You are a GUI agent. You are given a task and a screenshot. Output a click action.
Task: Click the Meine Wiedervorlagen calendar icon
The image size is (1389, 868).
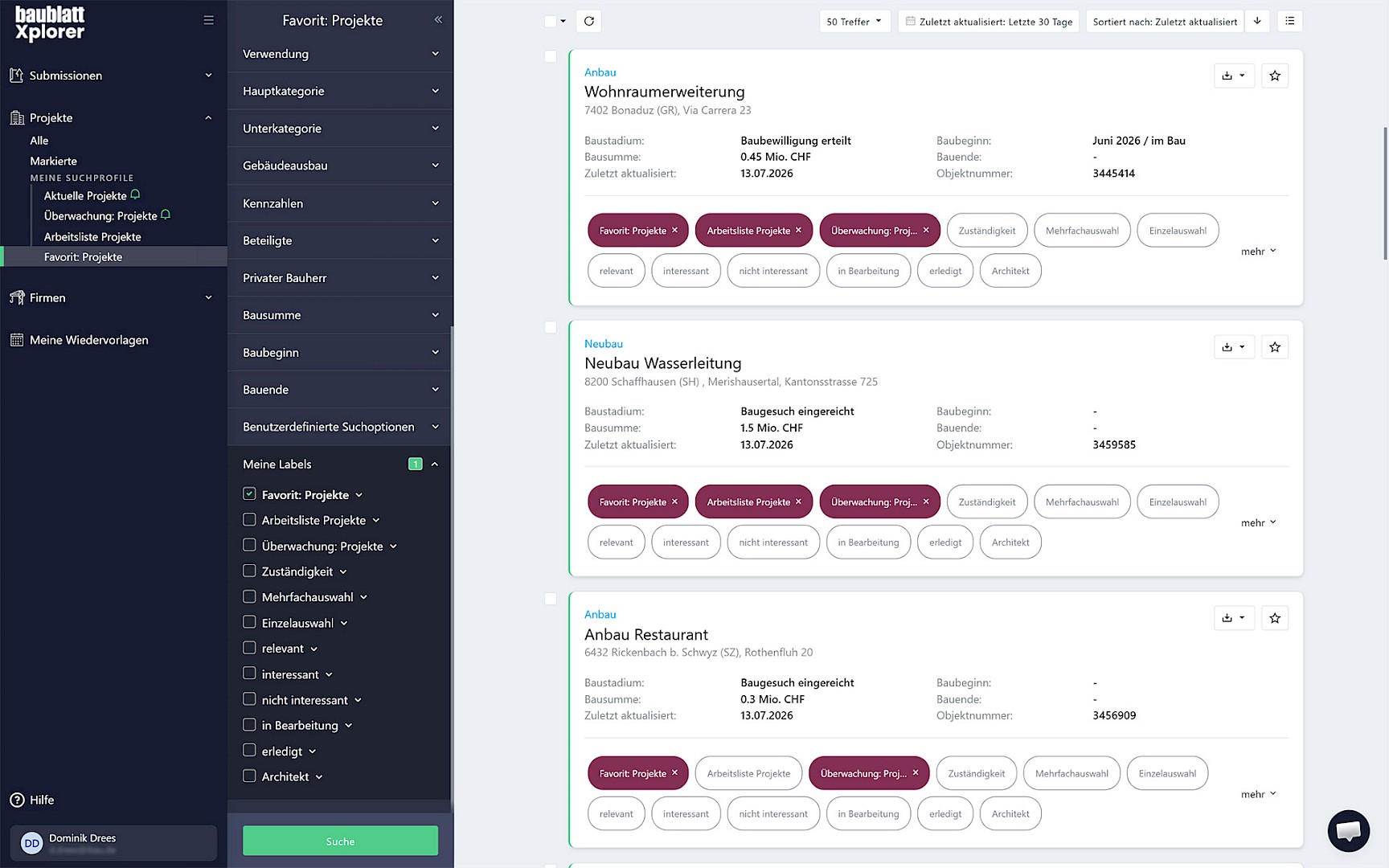[x=17, y=340]
